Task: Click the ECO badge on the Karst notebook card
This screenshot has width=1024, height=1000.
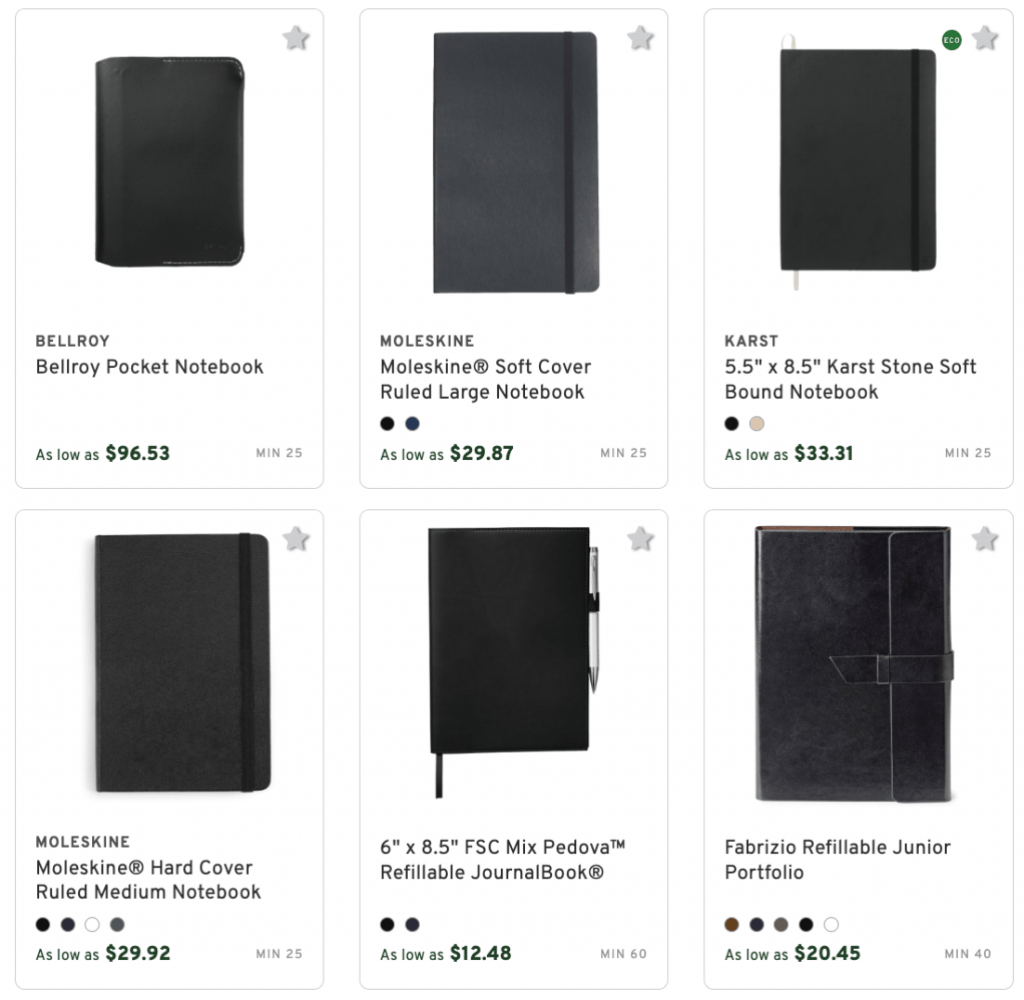Action: point(952,41)
